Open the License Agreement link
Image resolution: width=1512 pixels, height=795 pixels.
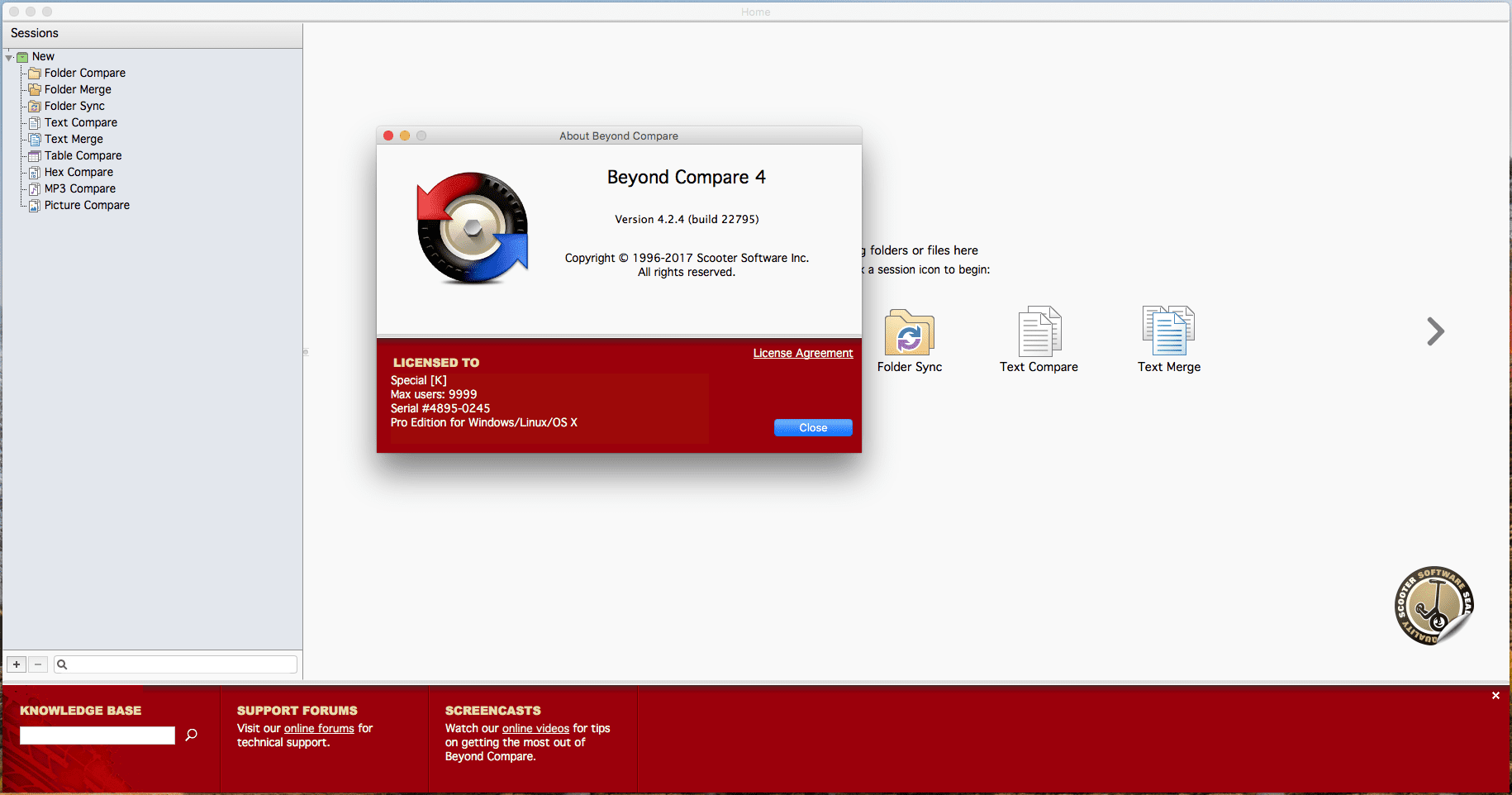(803, 353)
